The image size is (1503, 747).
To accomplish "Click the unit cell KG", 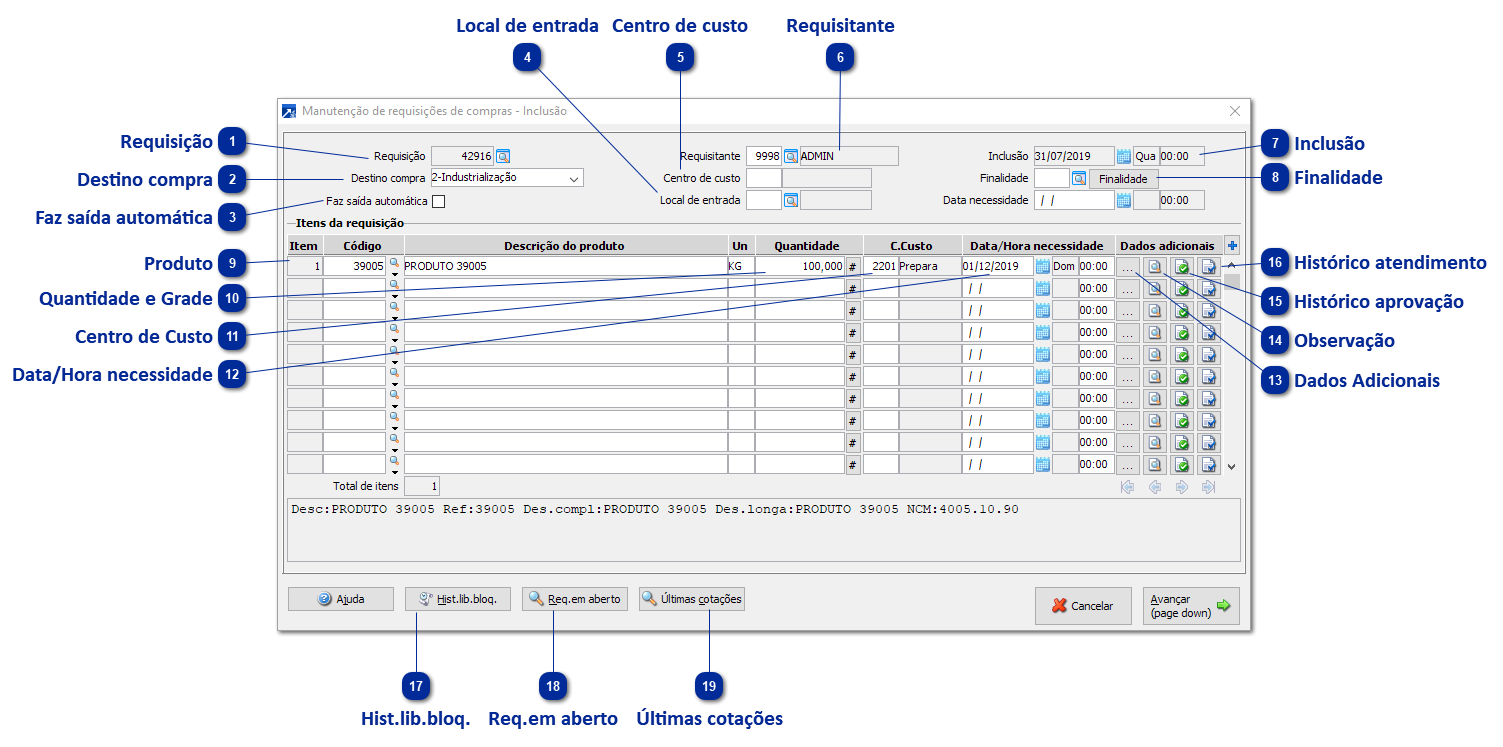I will [x=741, y=267].
